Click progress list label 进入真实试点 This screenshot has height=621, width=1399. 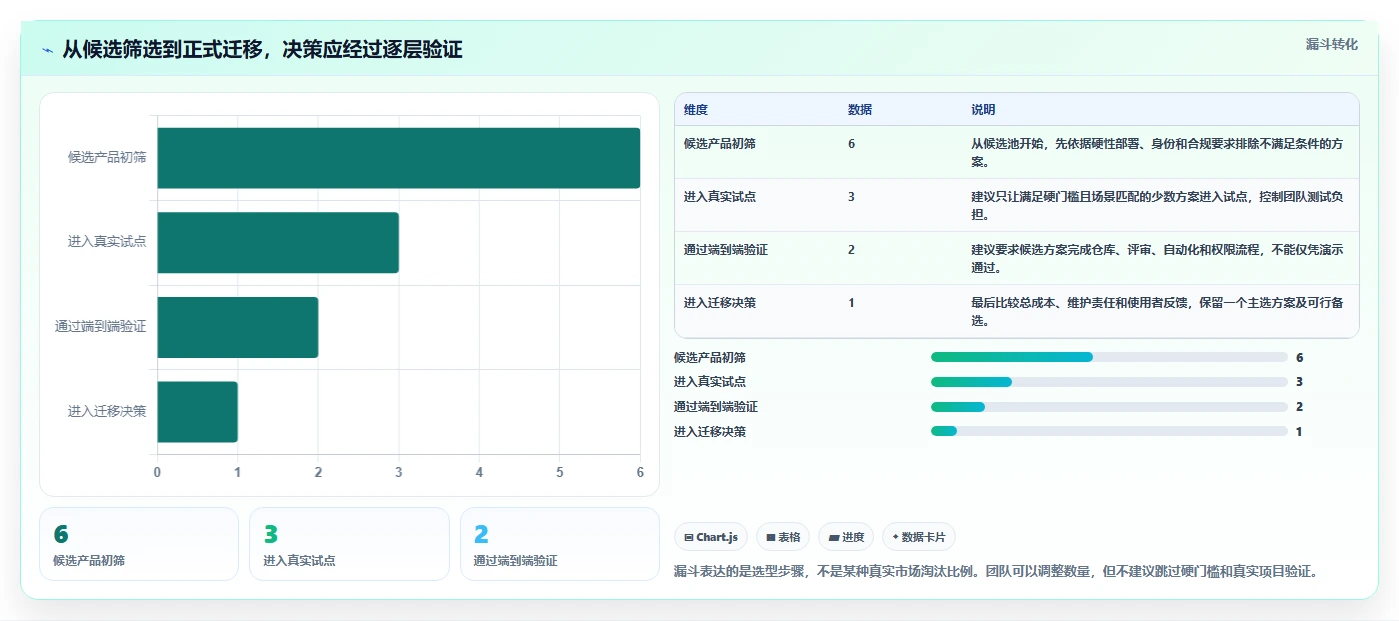[x=710, y=382]
